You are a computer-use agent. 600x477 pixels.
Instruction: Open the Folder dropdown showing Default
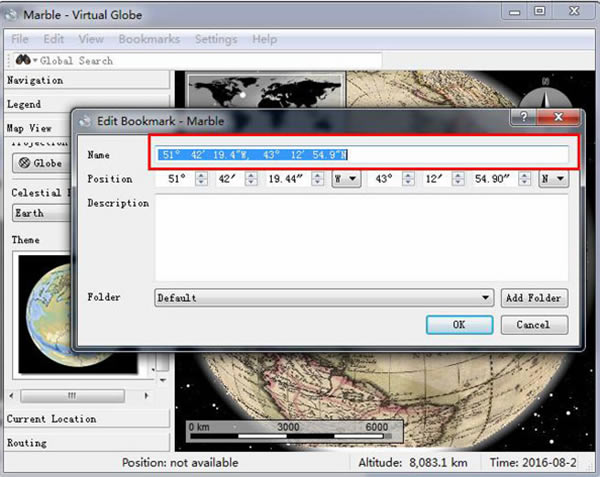tap(325, 298)
